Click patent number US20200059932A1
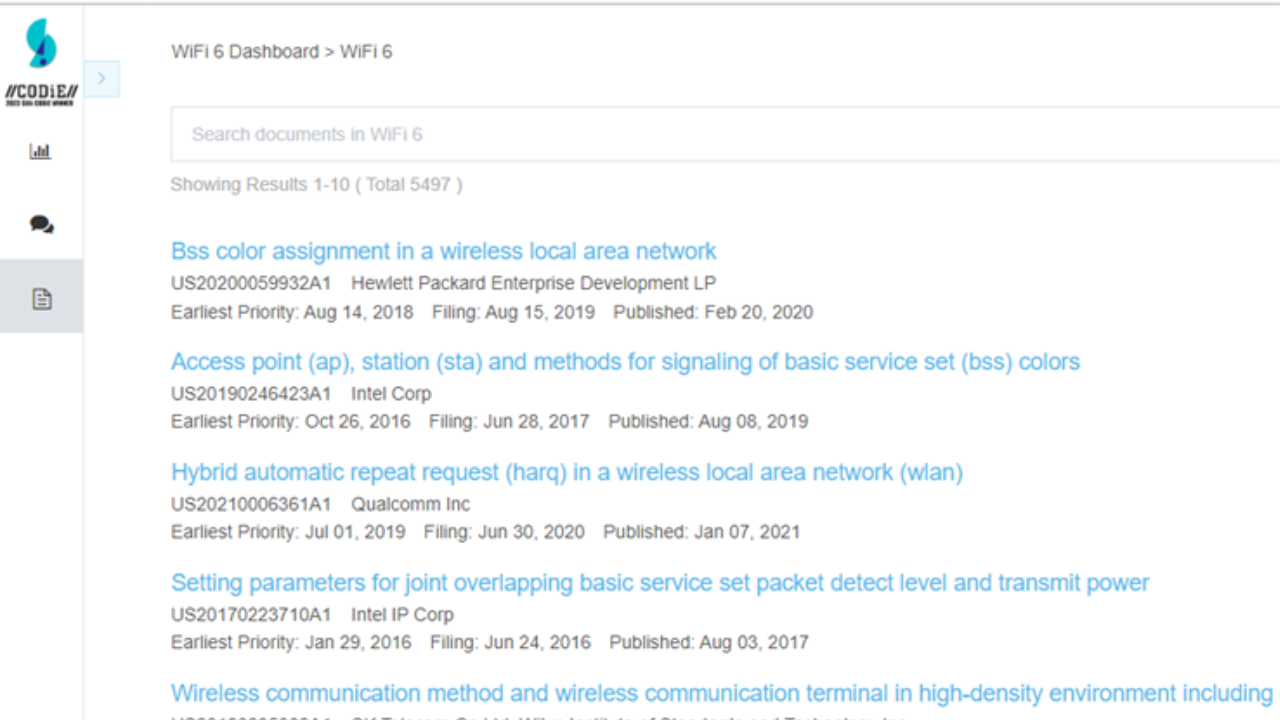 click(x=251, y=283)
